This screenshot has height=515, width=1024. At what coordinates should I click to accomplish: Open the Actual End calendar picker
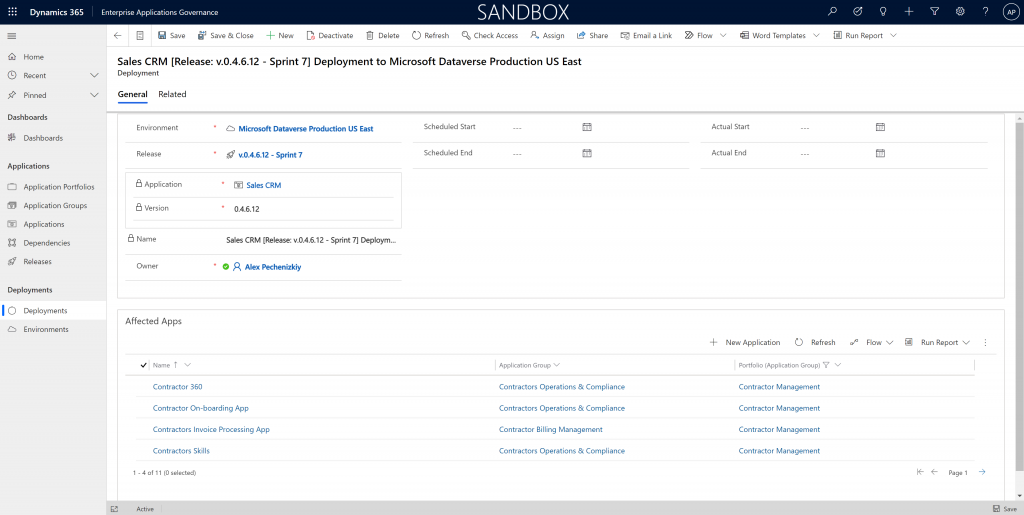(x=880, y=153)
